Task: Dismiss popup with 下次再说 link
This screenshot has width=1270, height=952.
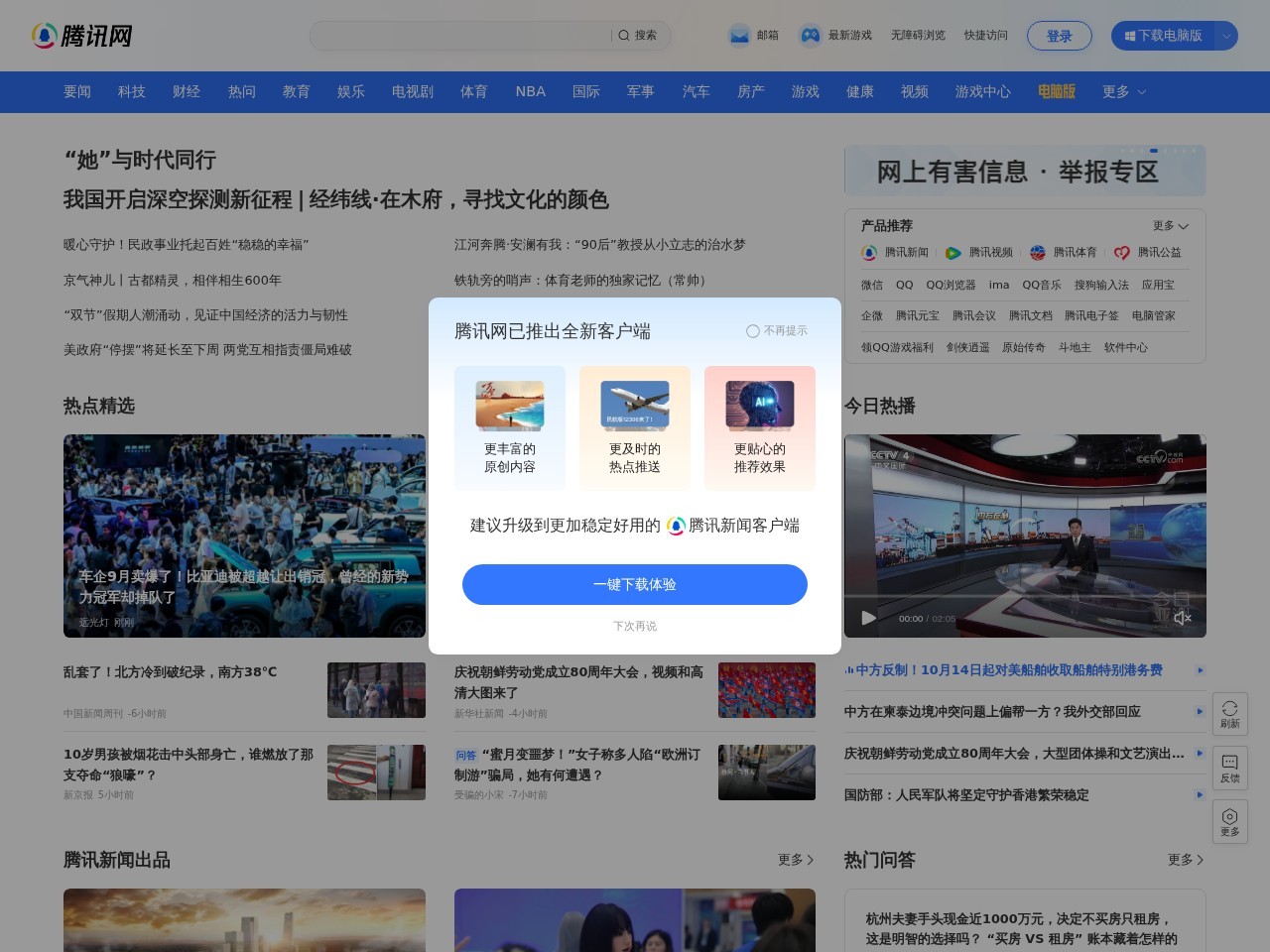Action: pos(635,626)
